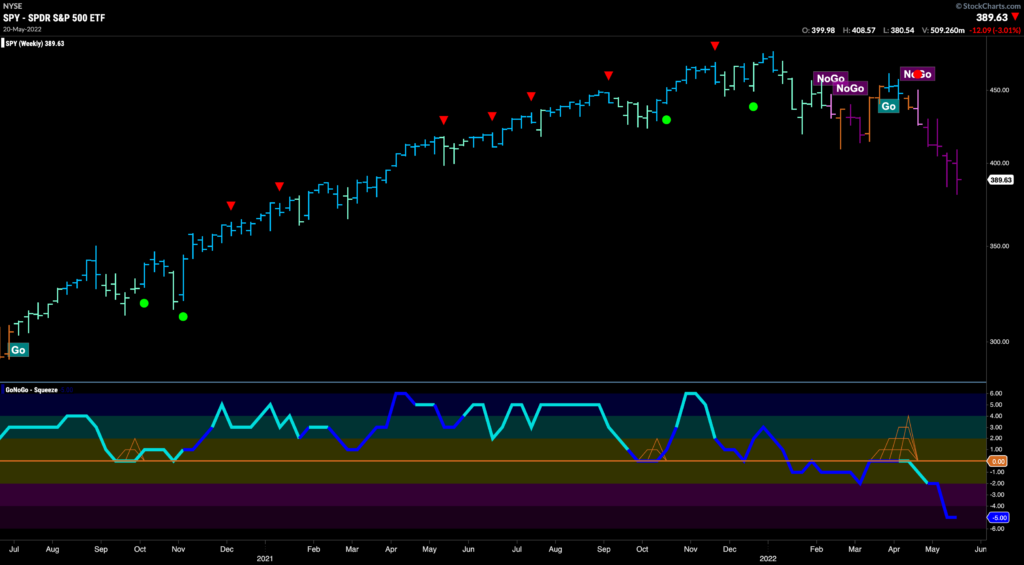Viewport: 1024px width, 565px height.
Task: Click the green dot near November 2020 low
Action: [183, 316]
